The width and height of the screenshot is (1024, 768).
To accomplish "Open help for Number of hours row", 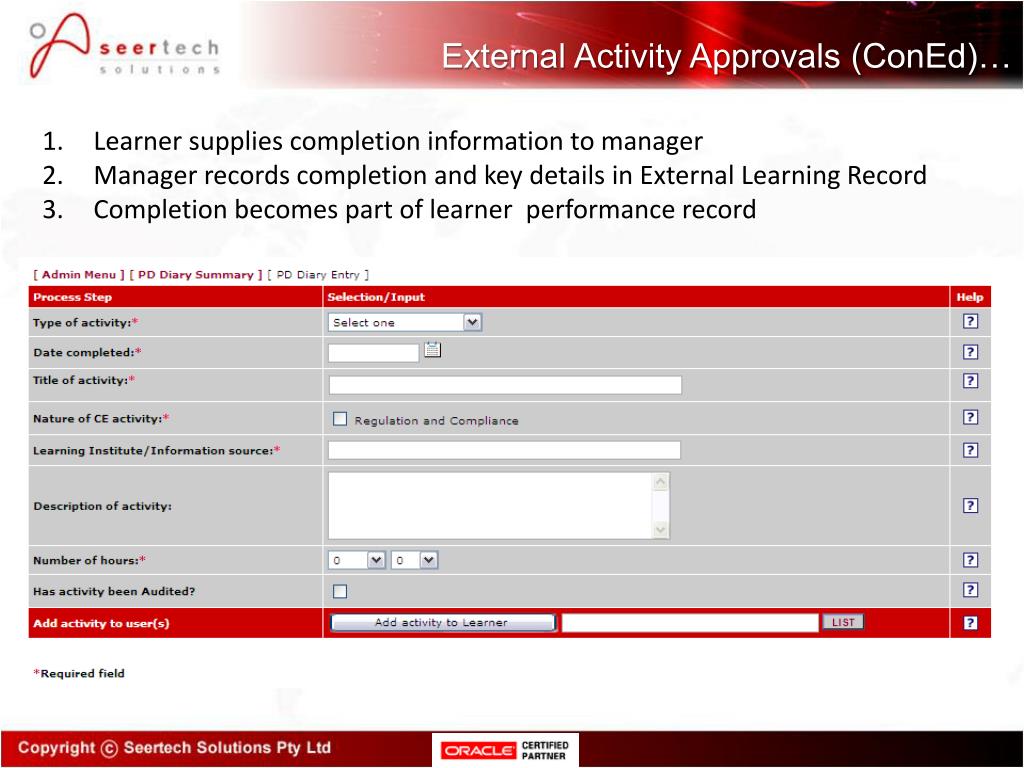I will [970, 560].
